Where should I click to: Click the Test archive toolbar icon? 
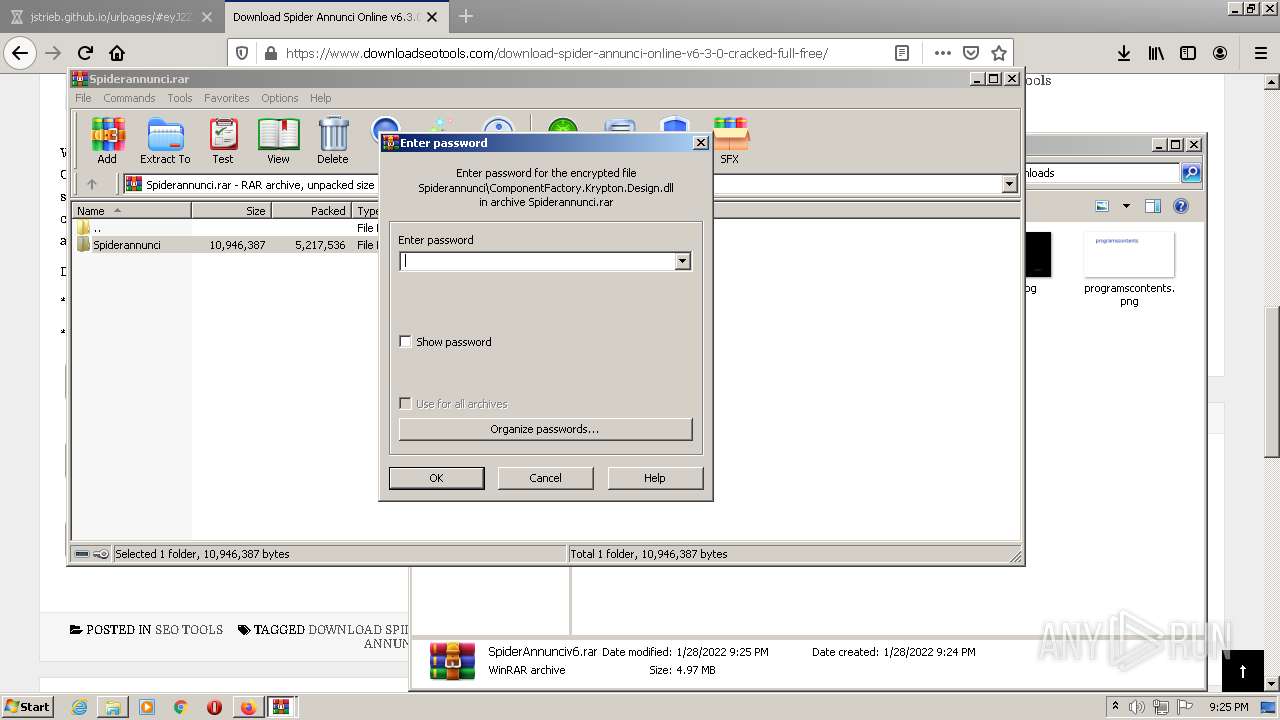tap(223, 140)
